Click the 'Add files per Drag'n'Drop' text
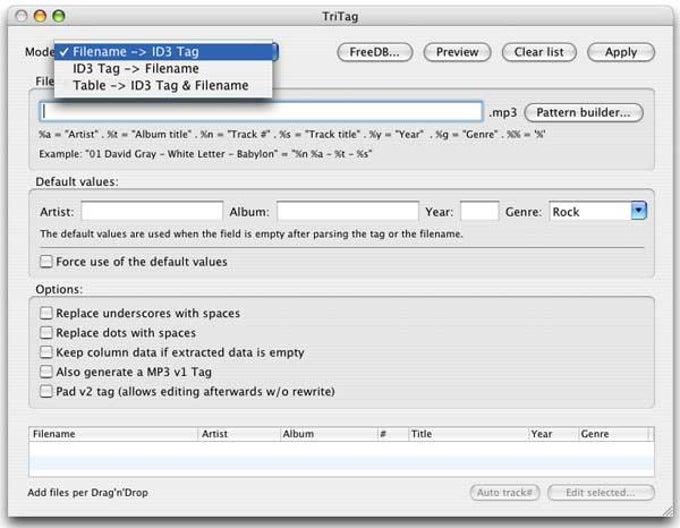680x528 pixels. coord(88,492)
